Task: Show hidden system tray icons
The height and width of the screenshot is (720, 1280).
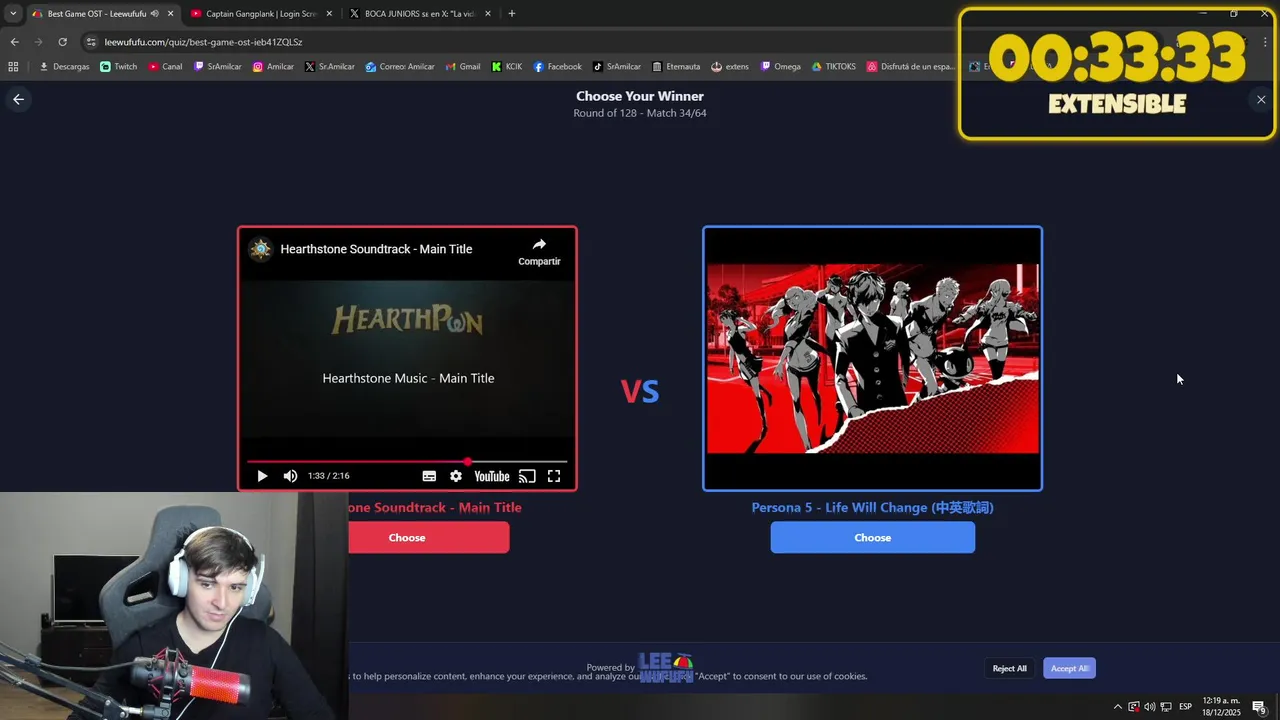Action: point(1117,707)
